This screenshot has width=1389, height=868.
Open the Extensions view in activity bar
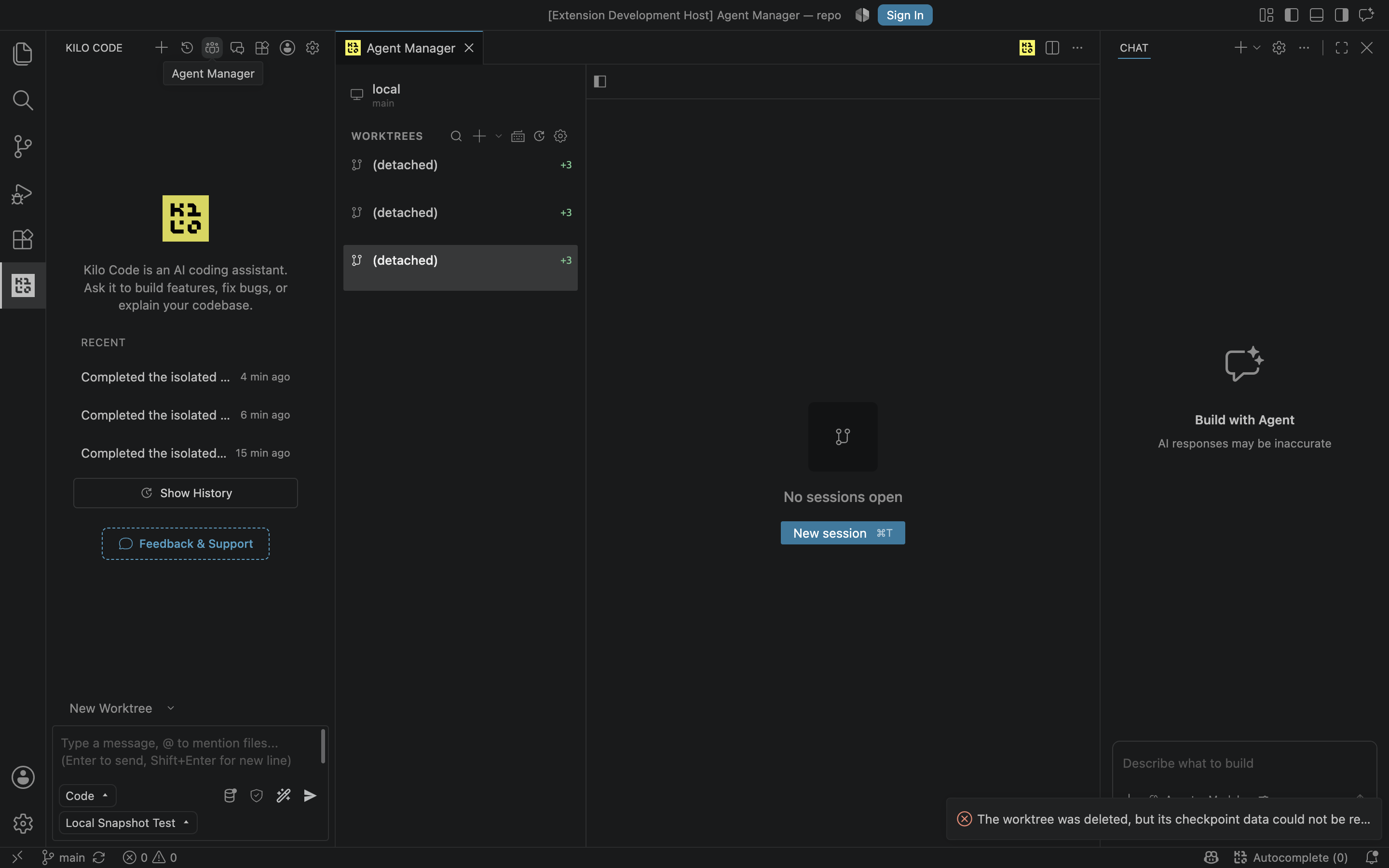click(22, 239)
